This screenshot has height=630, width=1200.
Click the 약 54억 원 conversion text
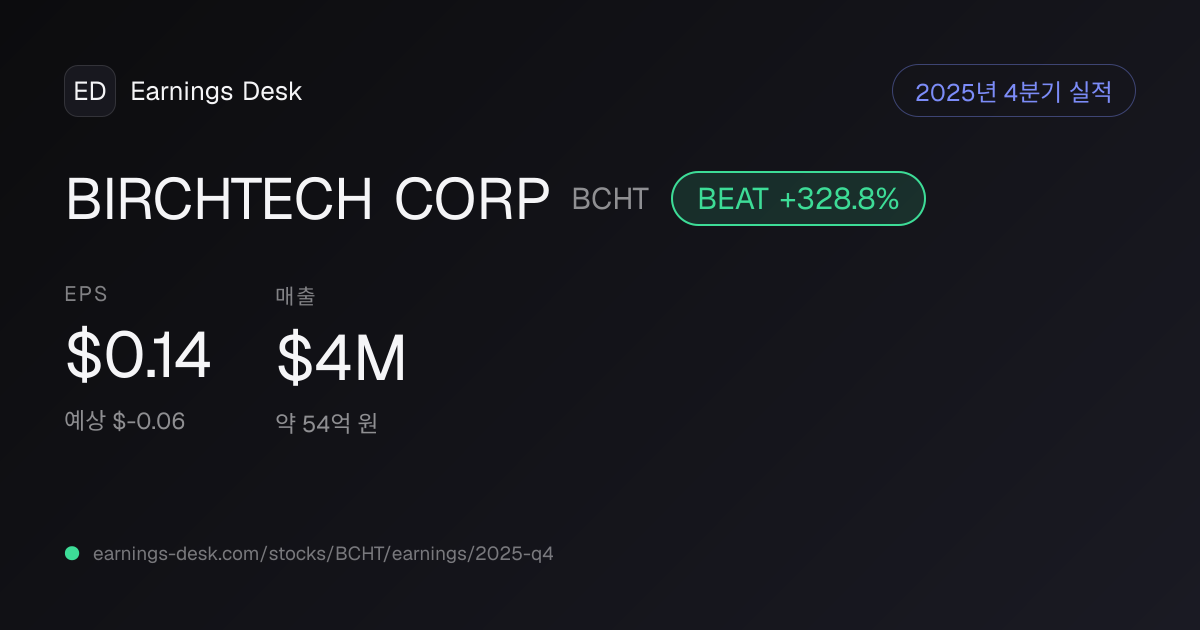(x=327, y=423)
